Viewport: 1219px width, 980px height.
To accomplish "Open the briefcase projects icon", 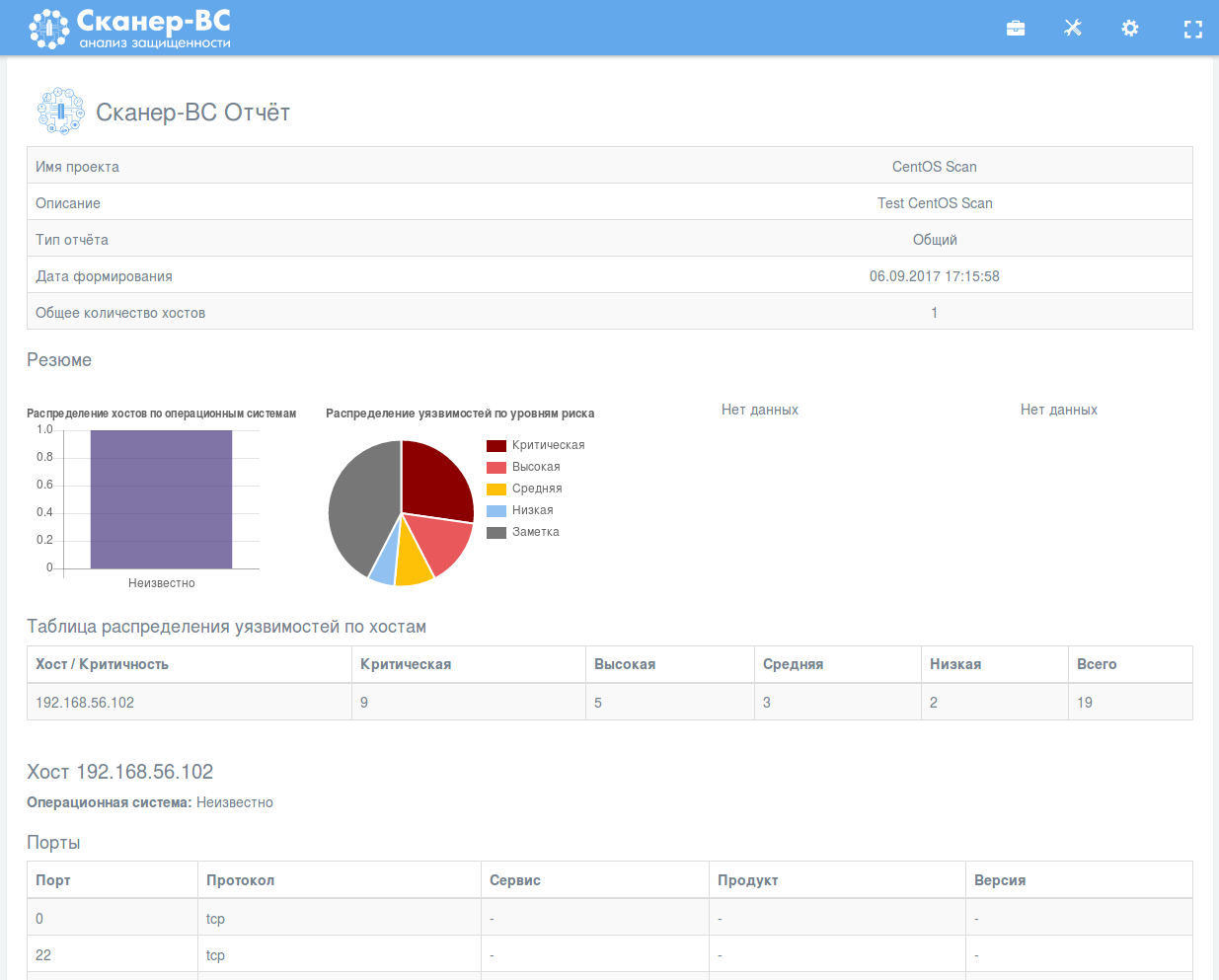I will pos(1016,28).
